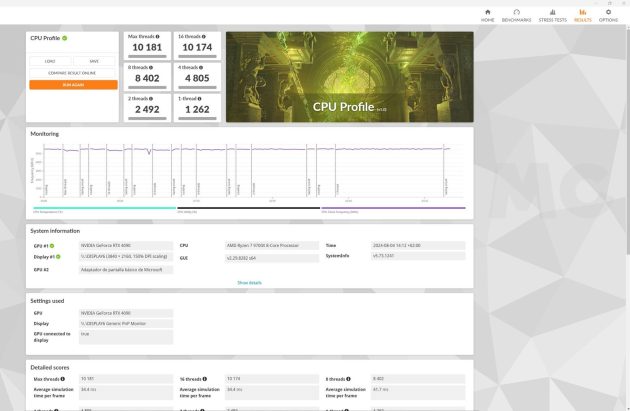This screenshot has width=630, height=411.
Task: Click the Compare Result Online button
Action: pyautogui.click(x=73, y=73)
